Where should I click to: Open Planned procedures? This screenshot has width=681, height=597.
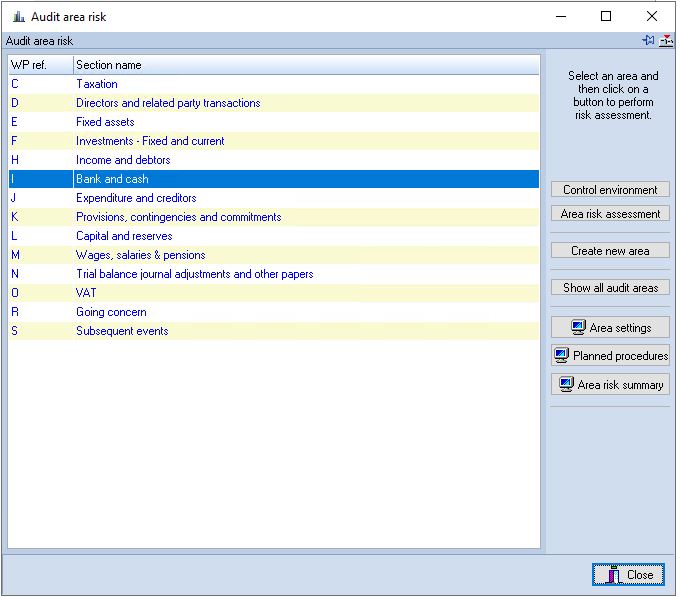(610, 356)
